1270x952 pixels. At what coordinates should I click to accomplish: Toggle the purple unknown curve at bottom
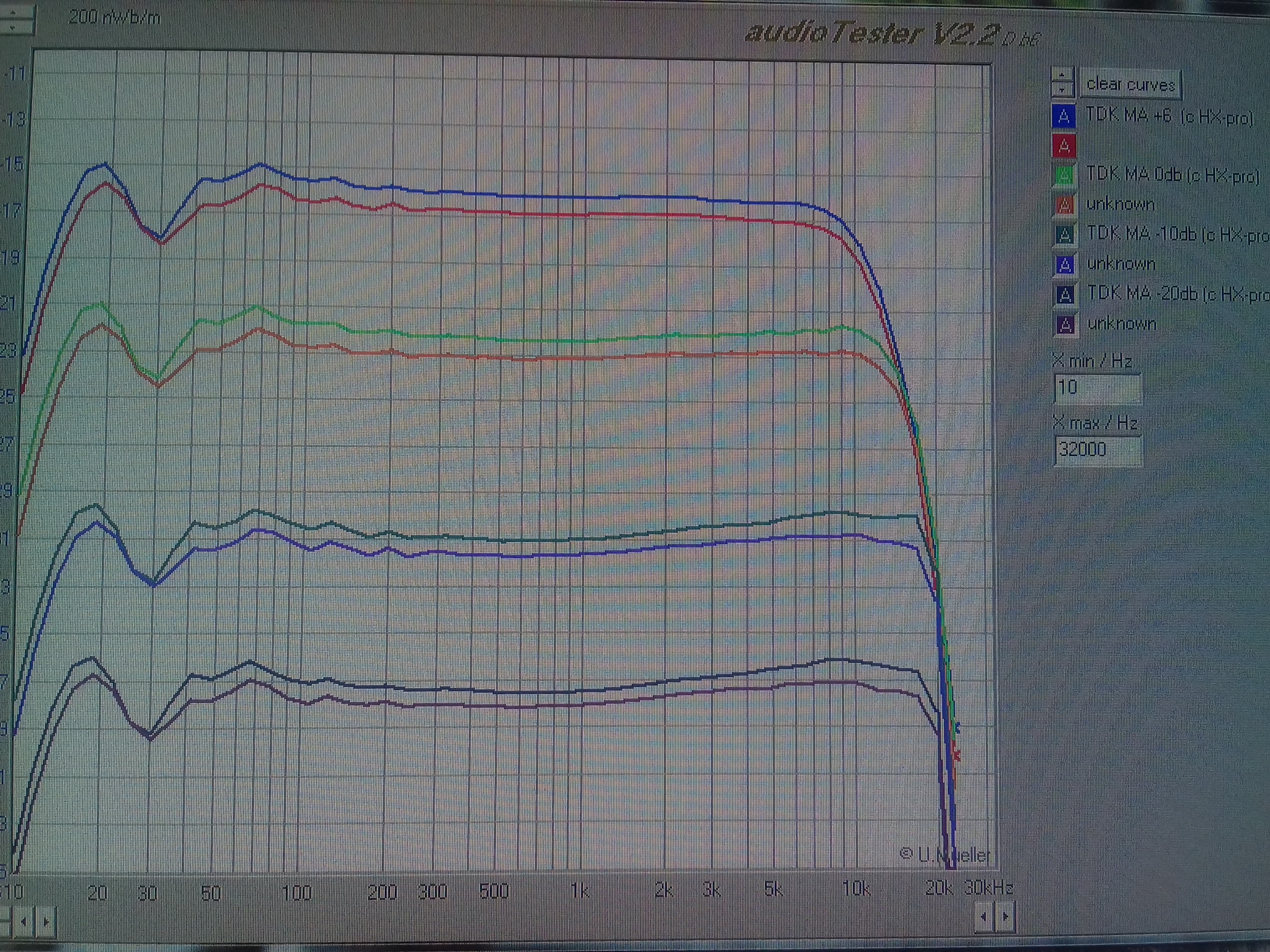(1065, 325)
